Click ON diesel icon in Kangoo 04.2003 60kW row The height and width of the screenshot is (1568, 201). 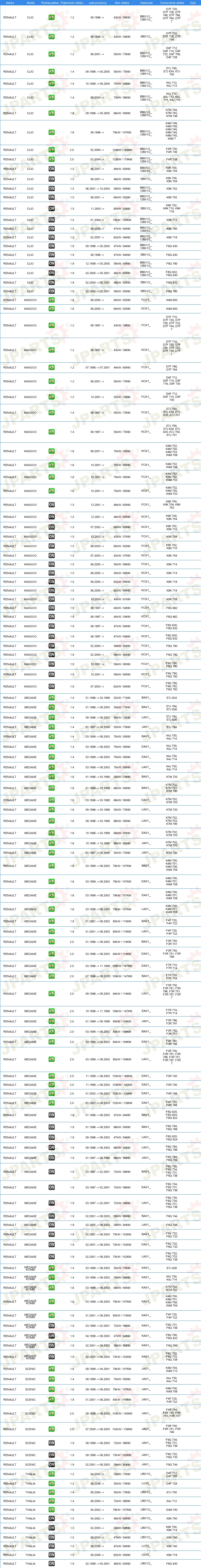click(x=51, y=547)
